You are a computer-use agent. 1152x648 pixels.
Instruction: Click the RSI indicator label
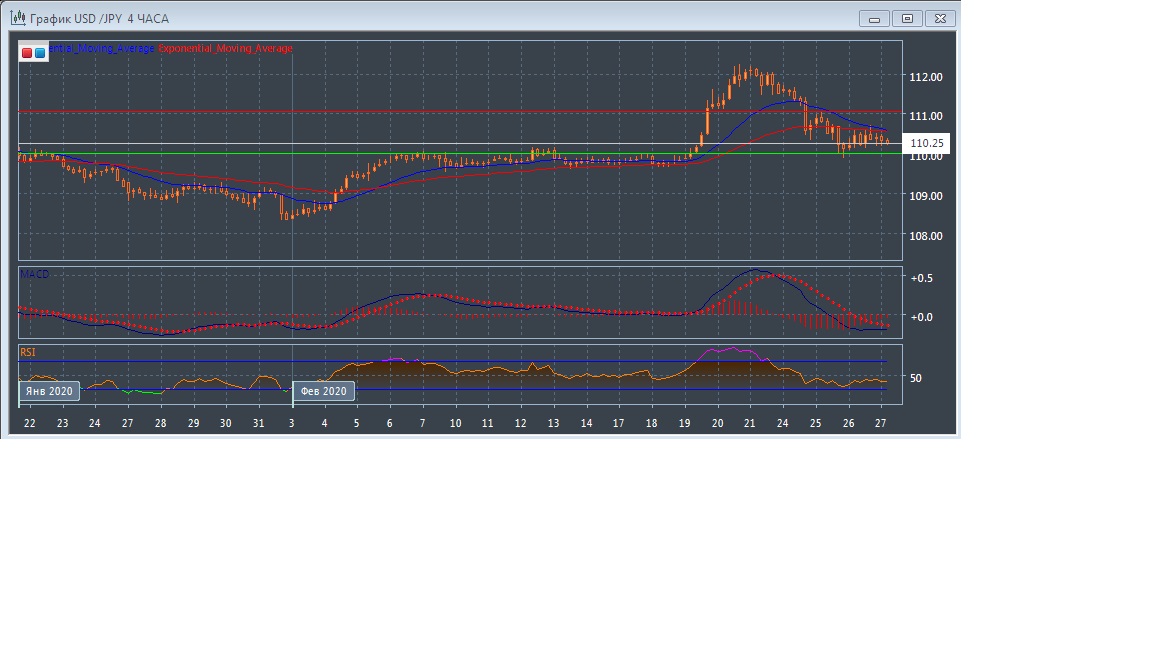pos(28,352)
